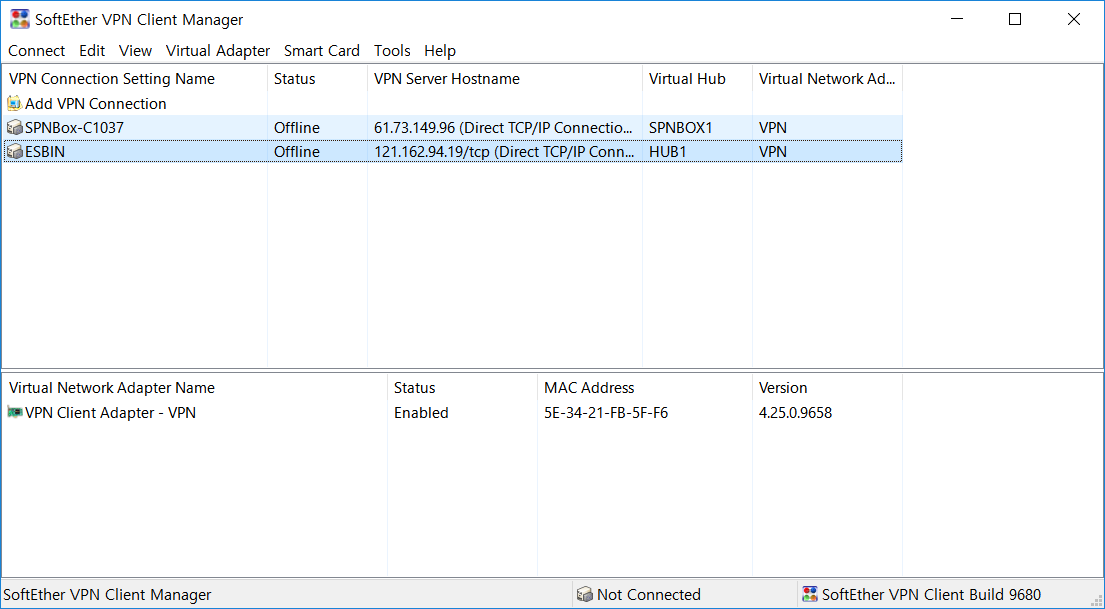Open the Help menu
1105x609 pixels.
pyautogui.click(x=440, y=51)
